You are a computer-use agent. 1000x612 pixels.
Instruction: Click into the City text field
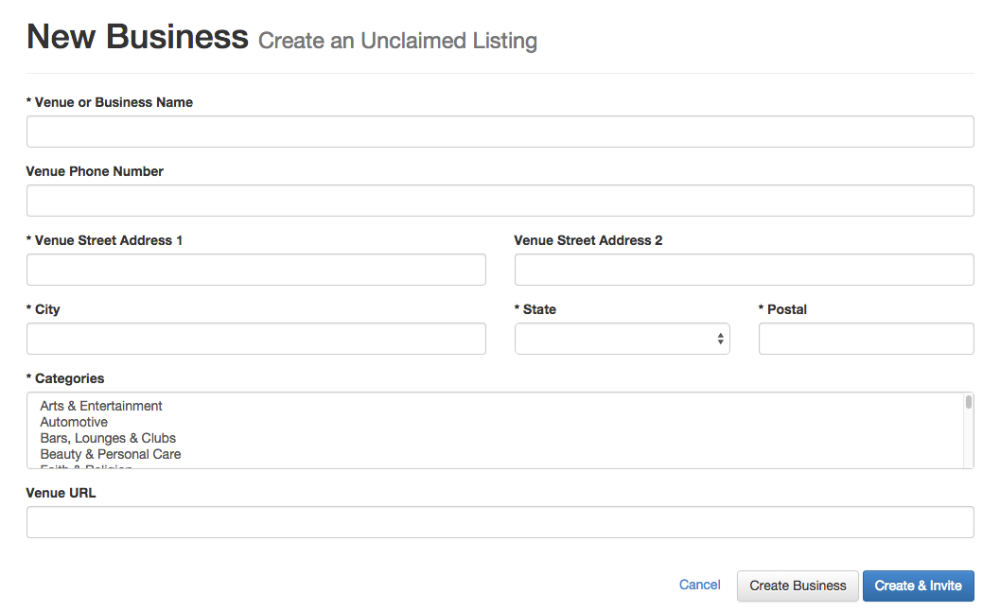(x=256, y=339)
